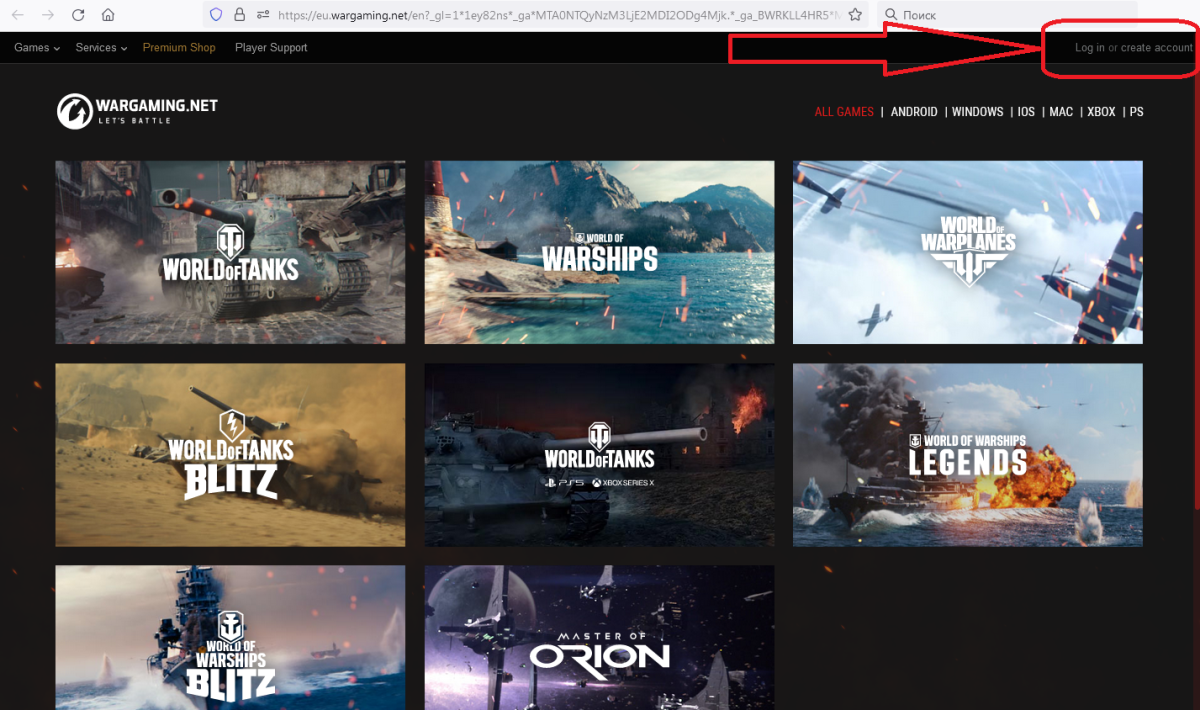Filter games by XBOX

coord(1101,112)
